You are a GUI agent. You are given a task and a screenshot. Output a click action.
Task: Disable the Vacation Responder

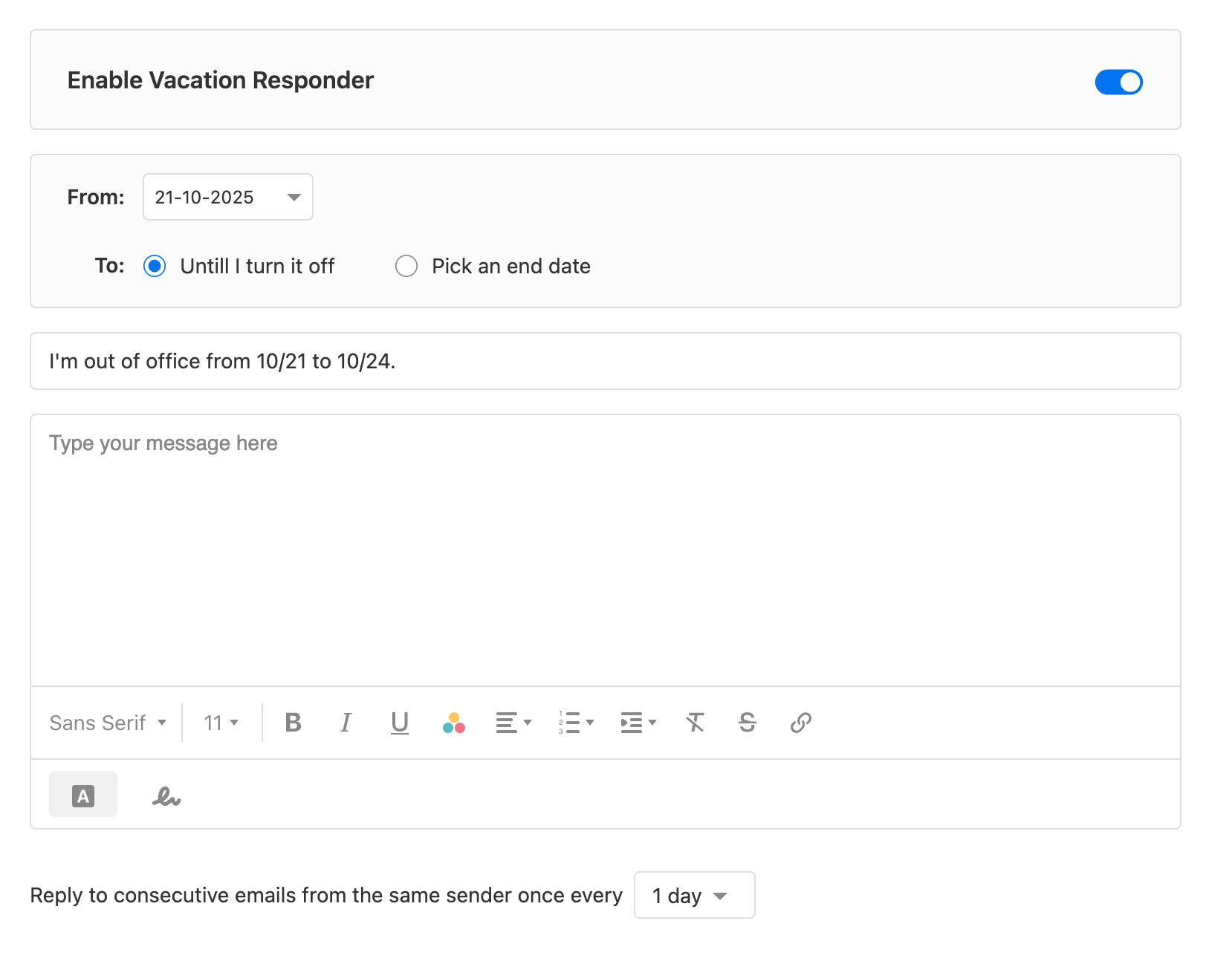pos(1118,82)
